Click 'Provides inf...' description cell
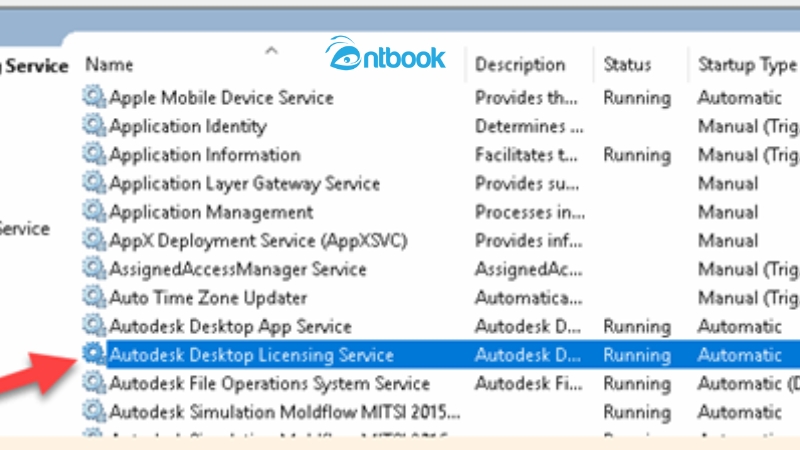This screenshot has width=800, height=450. click(x=528, y=240)
